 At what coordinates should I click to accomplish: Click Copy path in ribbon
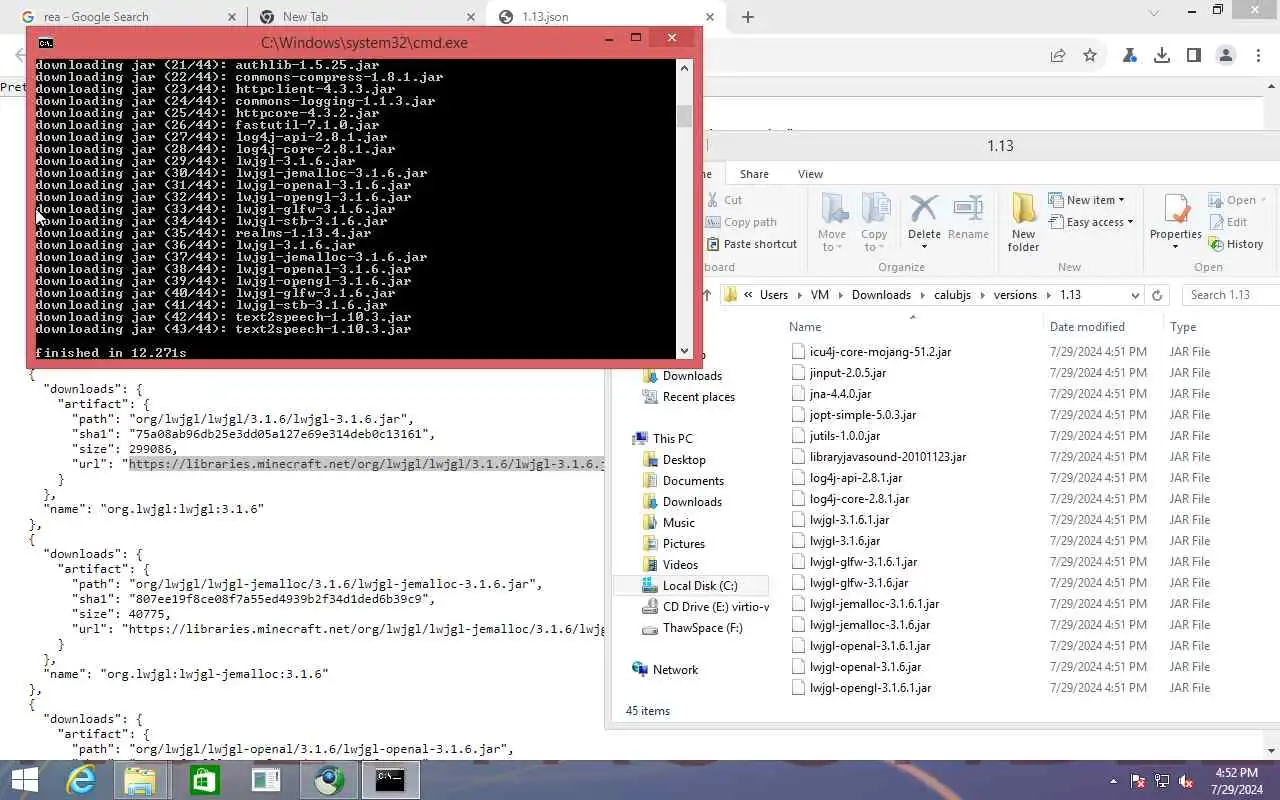coord(741,222)
